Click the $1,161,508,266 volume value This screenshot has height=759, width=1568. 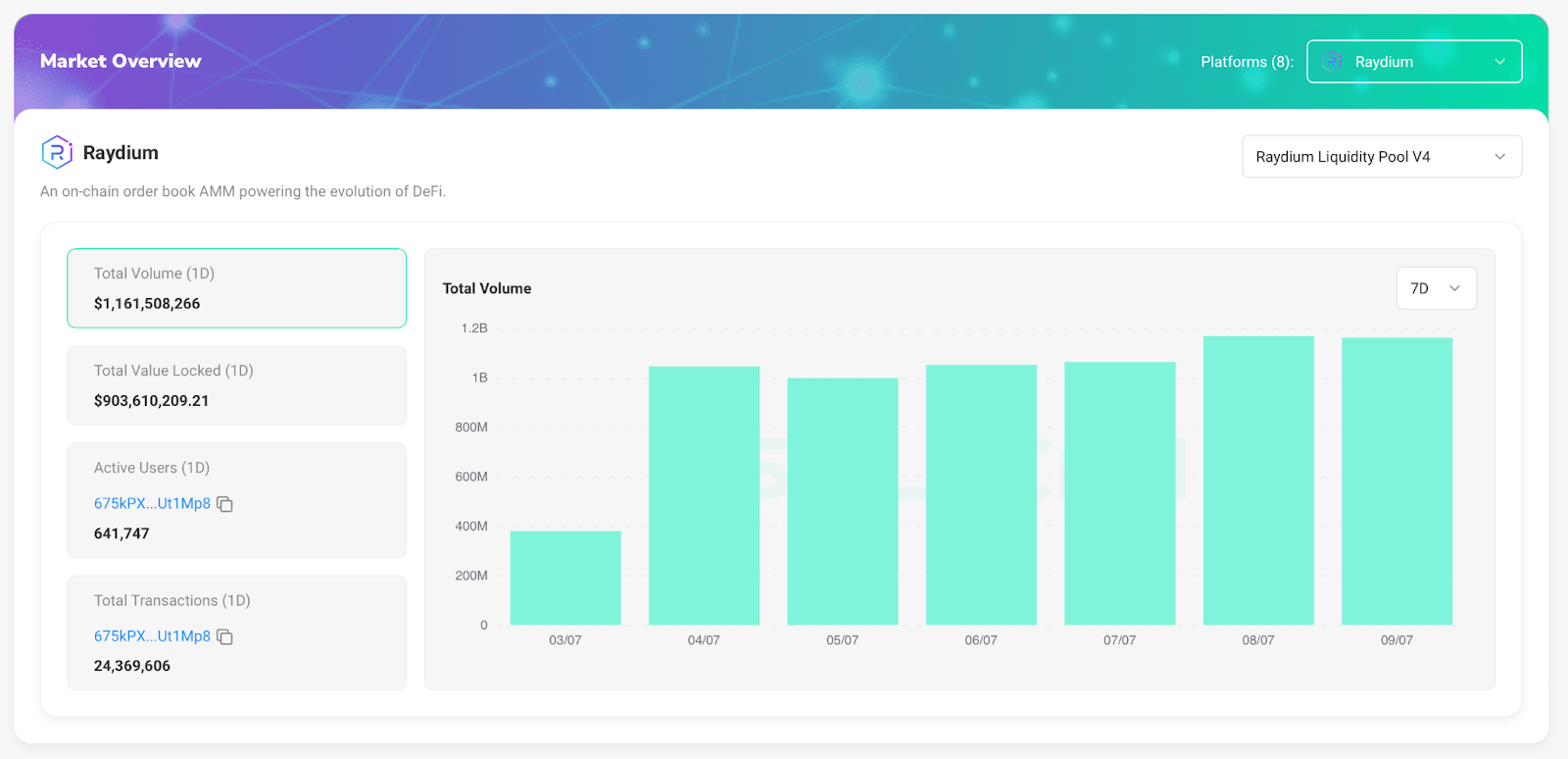click(147, 304)
